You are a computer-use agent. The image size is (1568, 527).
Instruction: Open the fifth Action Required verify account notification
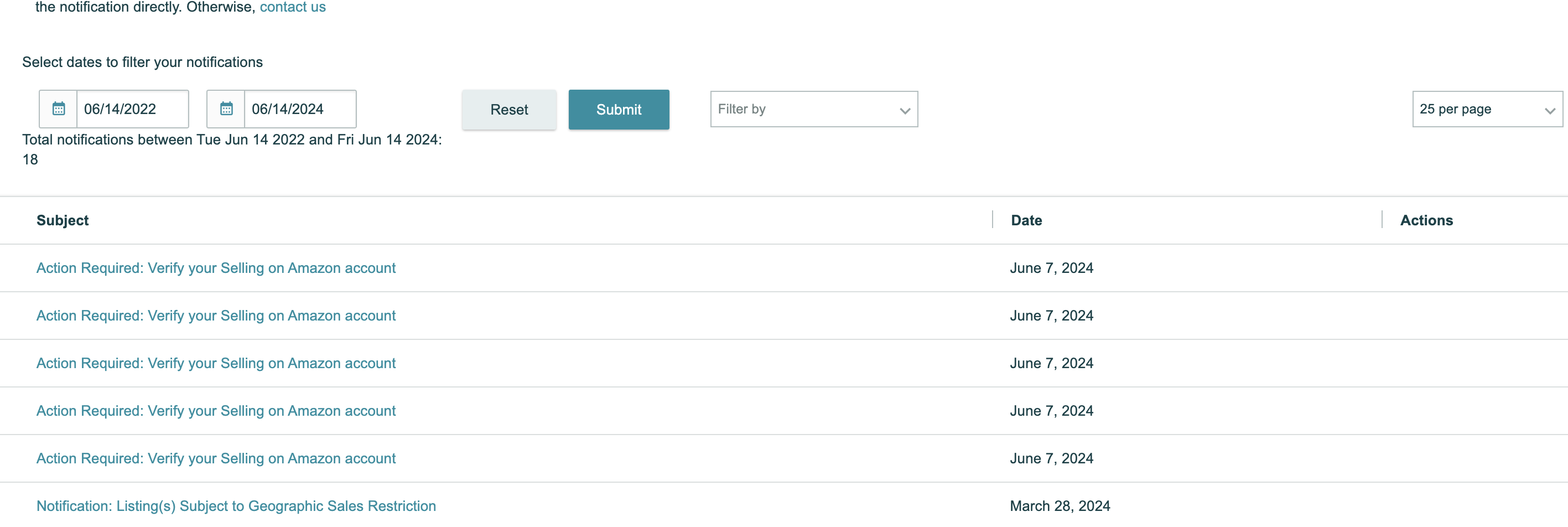(x=216, y=458)
